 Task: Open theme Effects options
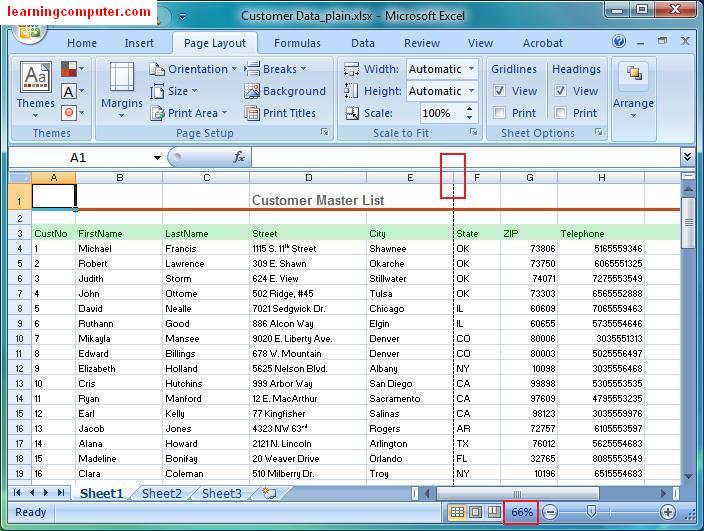[x=72, y=112]
